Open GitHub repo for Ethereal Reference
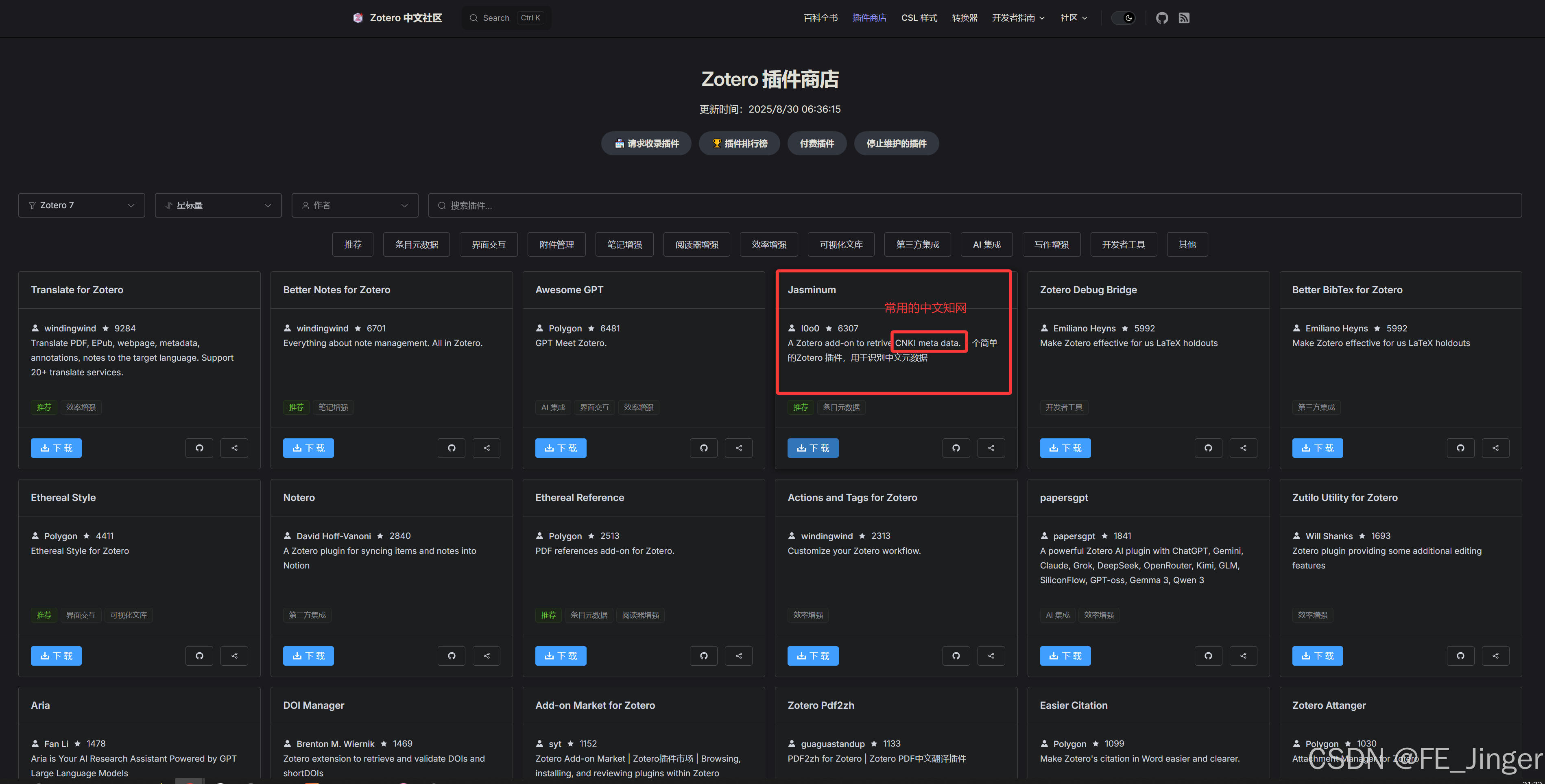The height and width of the screenshot is (784, 1545). [703, 656]
